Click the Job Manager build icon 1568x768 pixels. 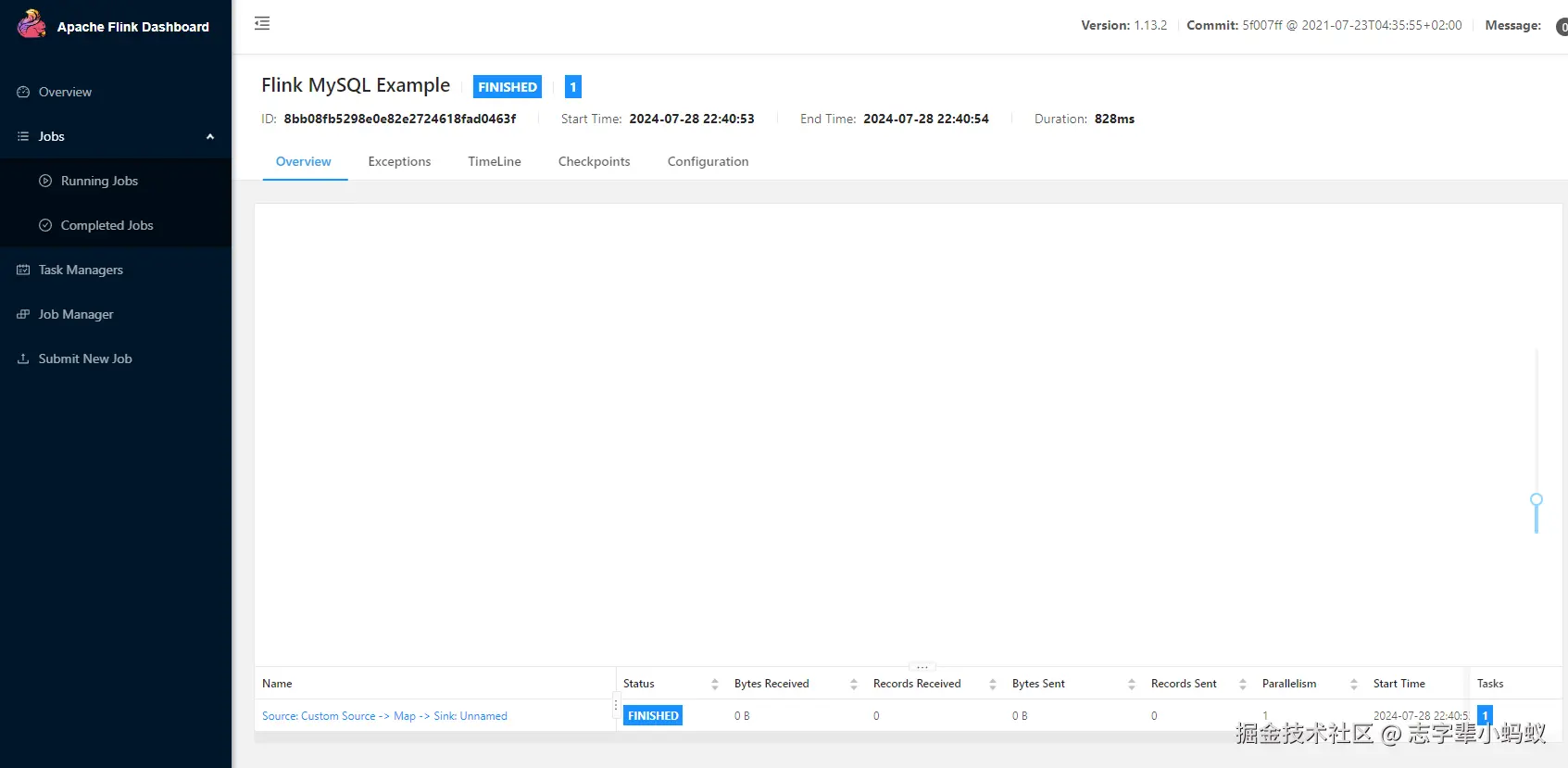click(x=23, y=314)
